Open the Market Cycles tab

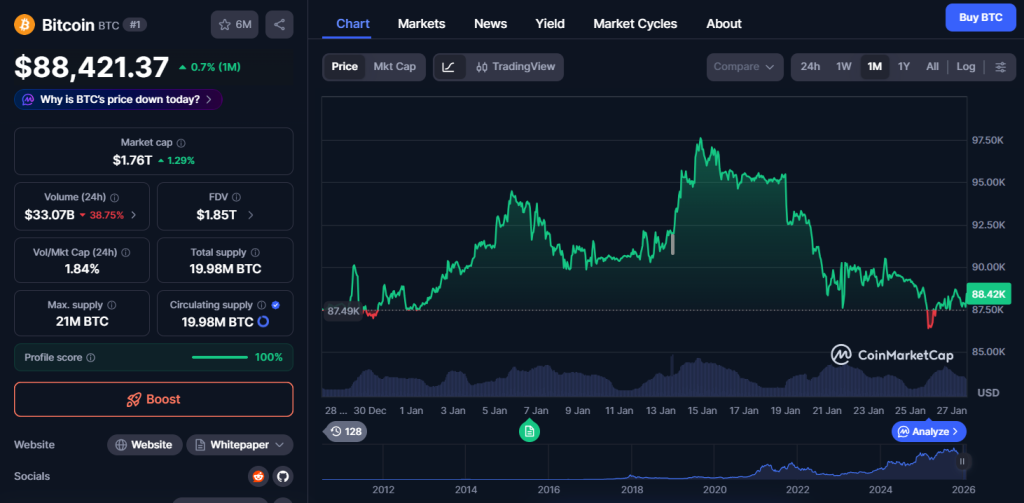[635, 24]
